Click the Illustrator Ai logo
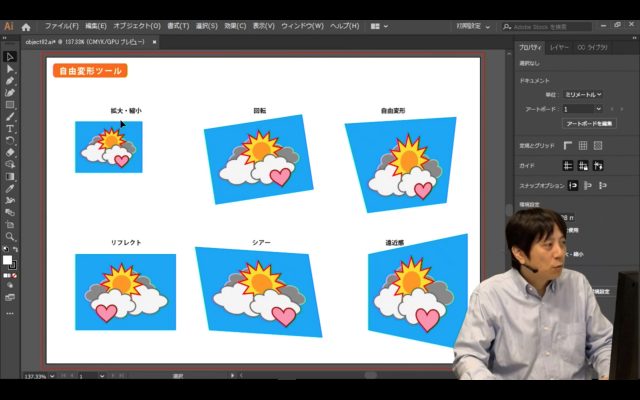 pyautogui.click(x=9, y=27)
